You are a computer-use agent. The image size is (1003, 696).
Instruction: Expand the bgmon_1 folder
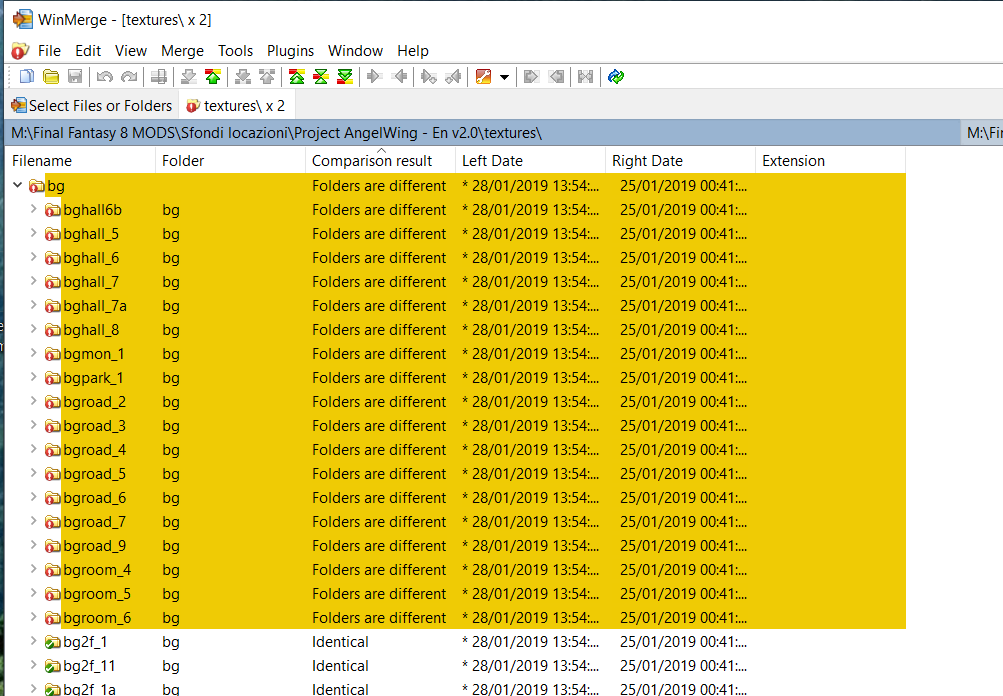(x=33, y=352)
